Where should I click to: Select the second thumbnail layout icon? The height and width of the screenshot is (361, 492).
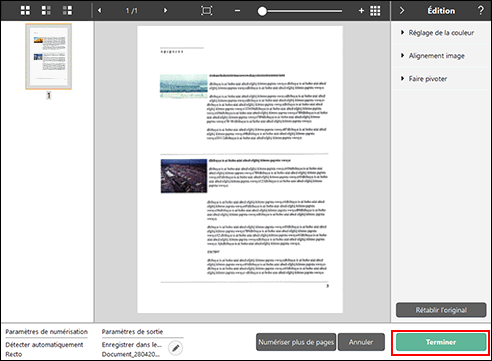click(x=46, y=11)
